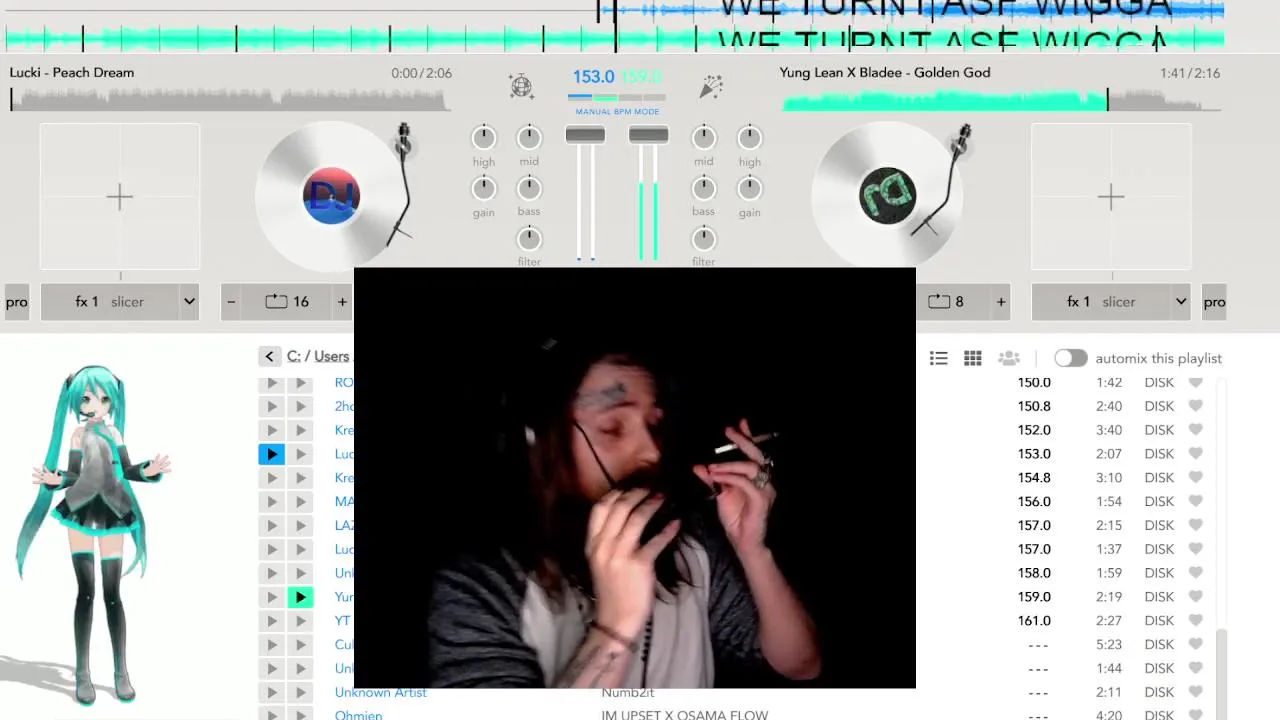Click the right deck mid EQ knob
Viewport: 1280px width, 720px height.
coord(704,138)
